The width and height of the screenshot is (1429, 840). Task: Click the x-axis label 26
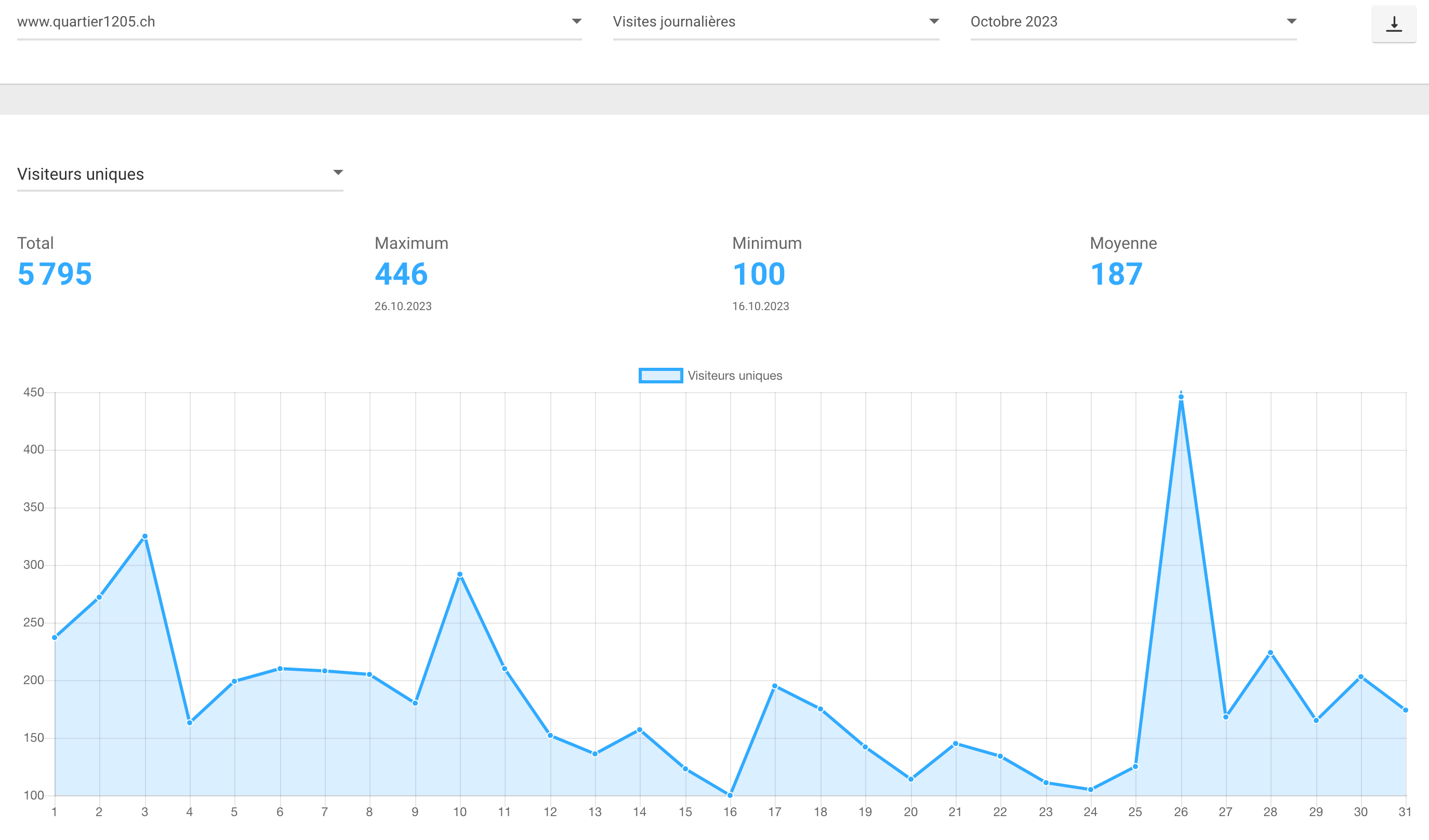pyautogui.click(x=1181, y=811)
